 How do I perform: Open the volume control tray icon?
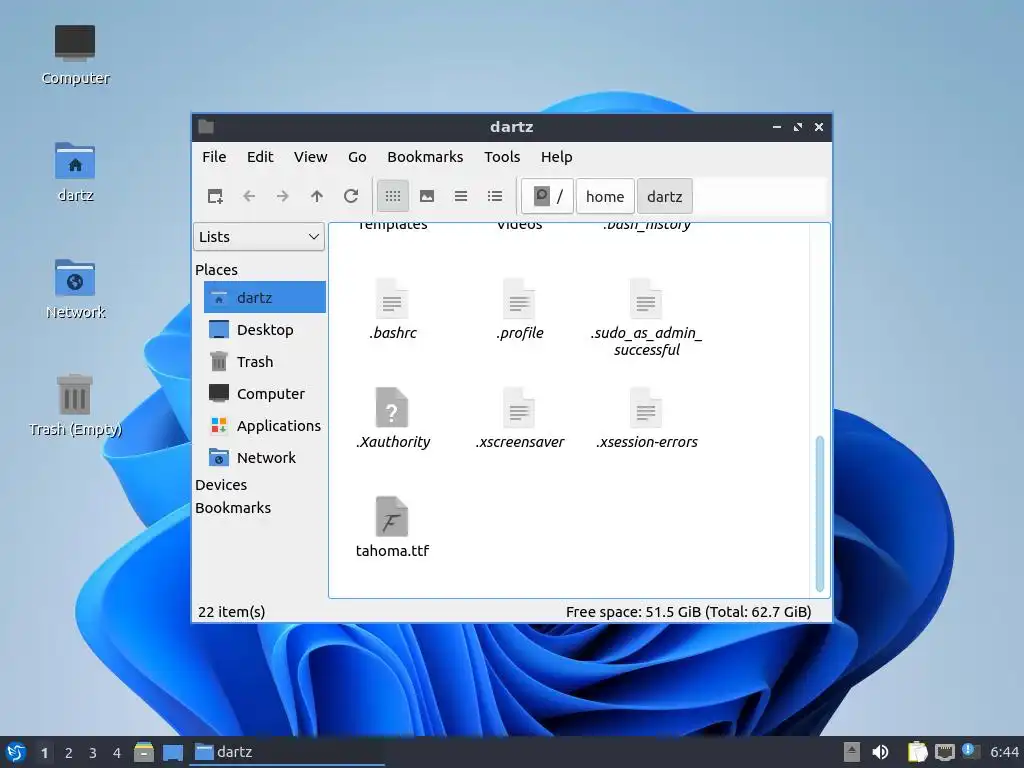880,752
